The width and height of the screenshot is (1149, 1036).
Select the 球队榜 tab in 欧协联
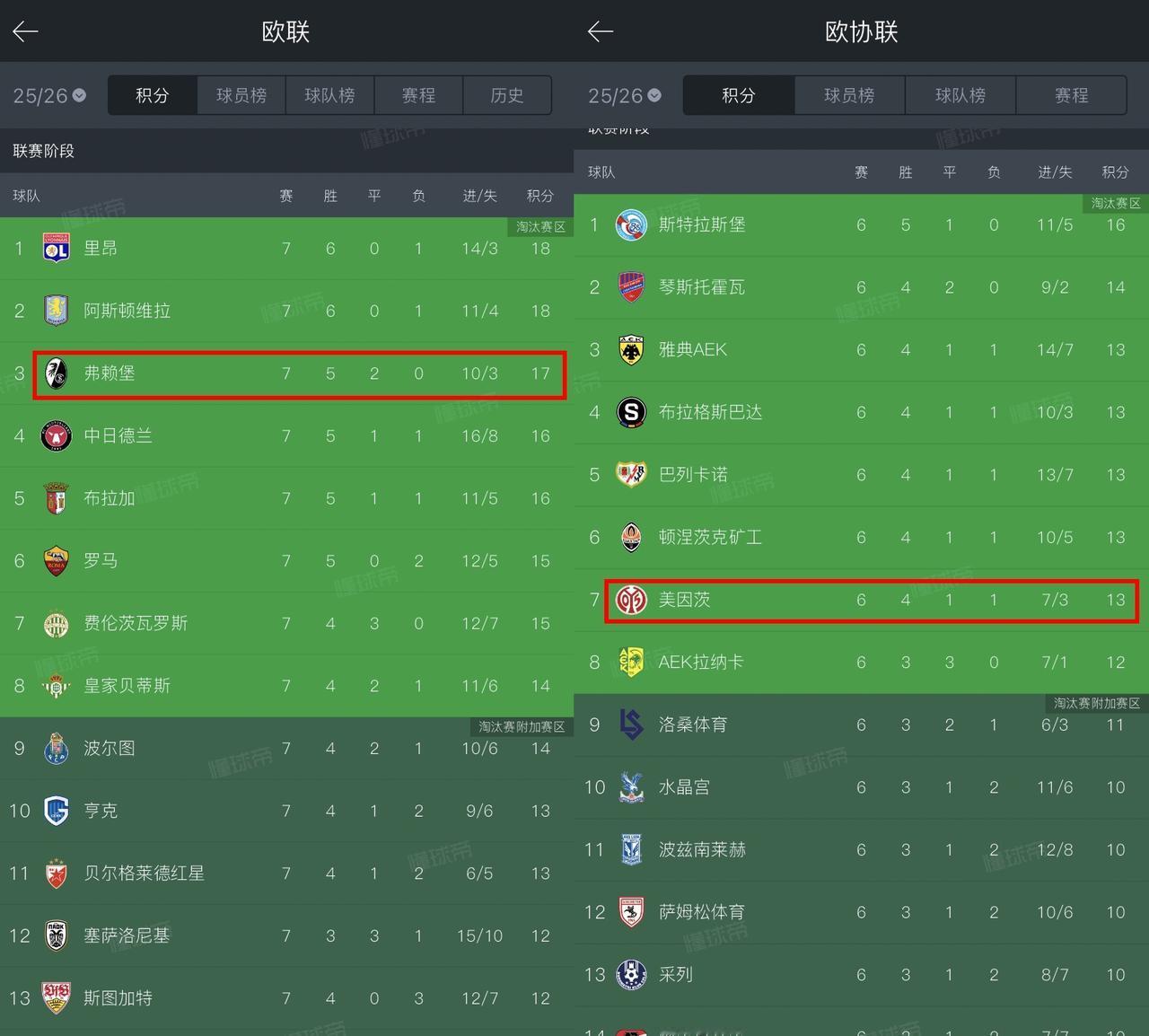(960, 95)
